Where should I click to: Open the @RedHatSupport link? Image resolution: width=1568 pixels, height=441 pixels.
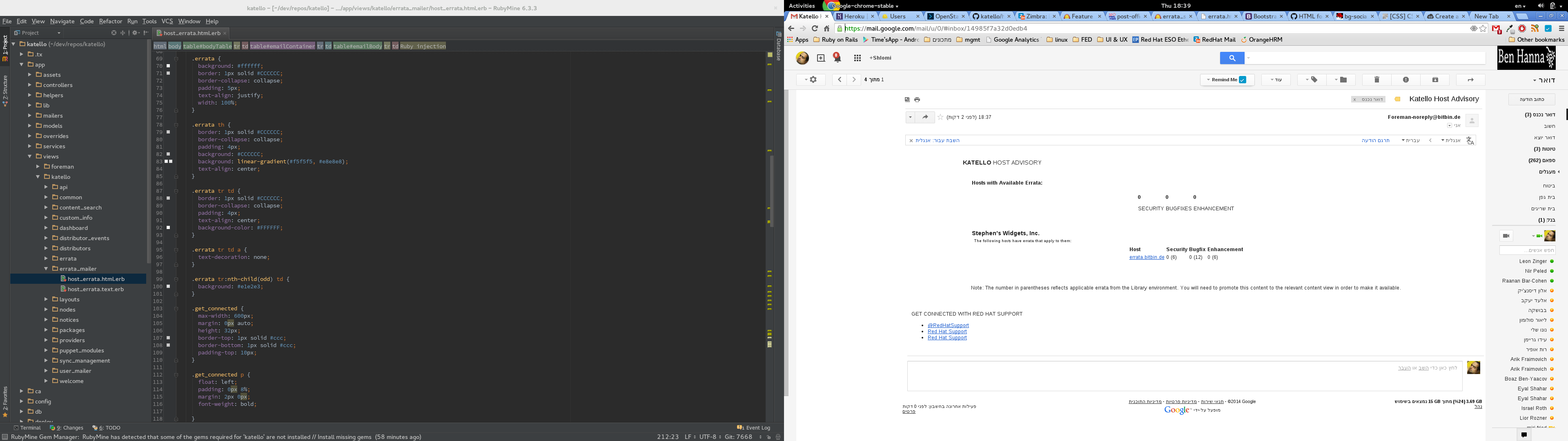(948, 325)
